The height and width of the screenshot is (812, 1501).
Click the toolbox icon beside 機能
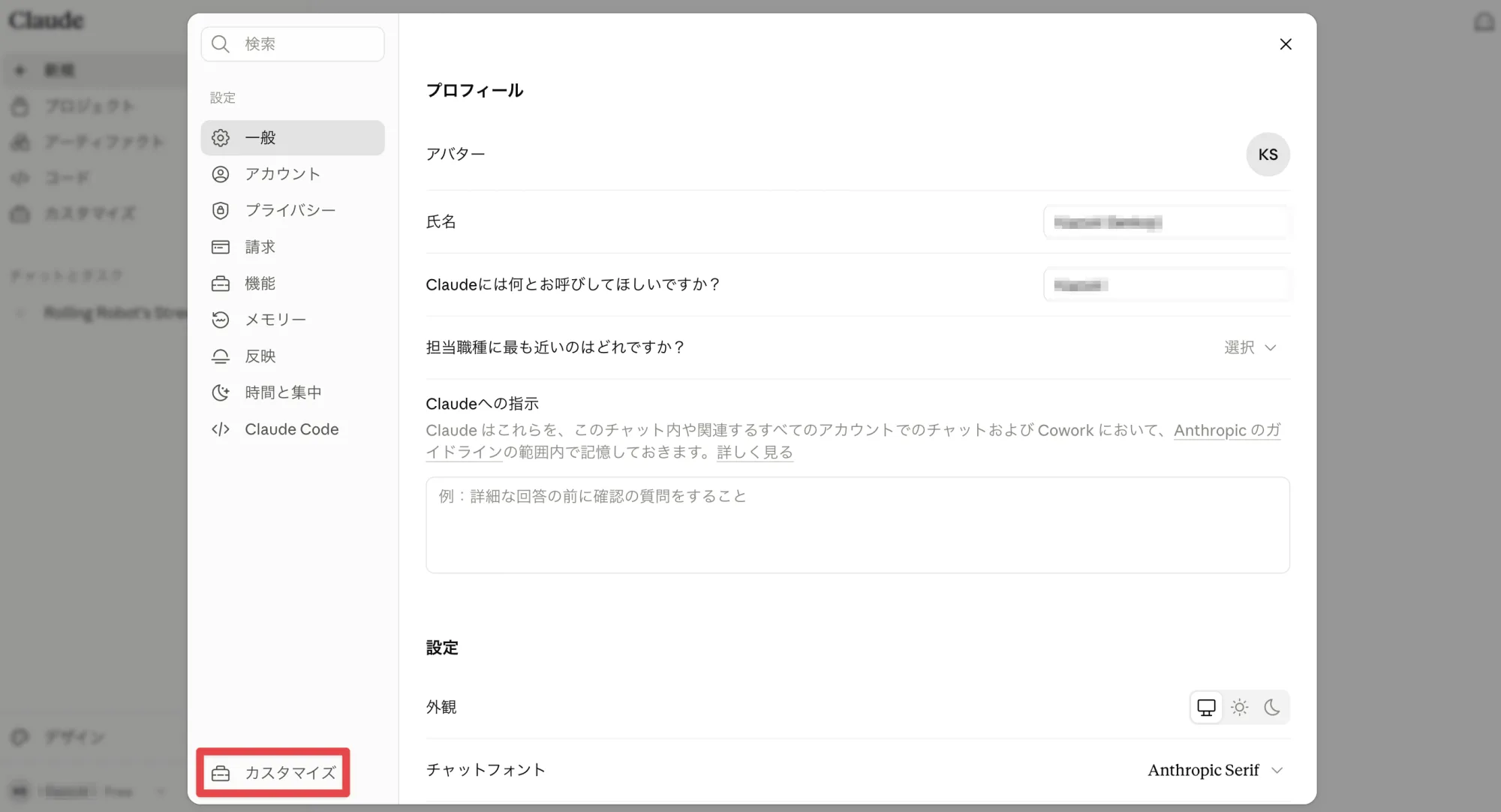coord(221,284)
